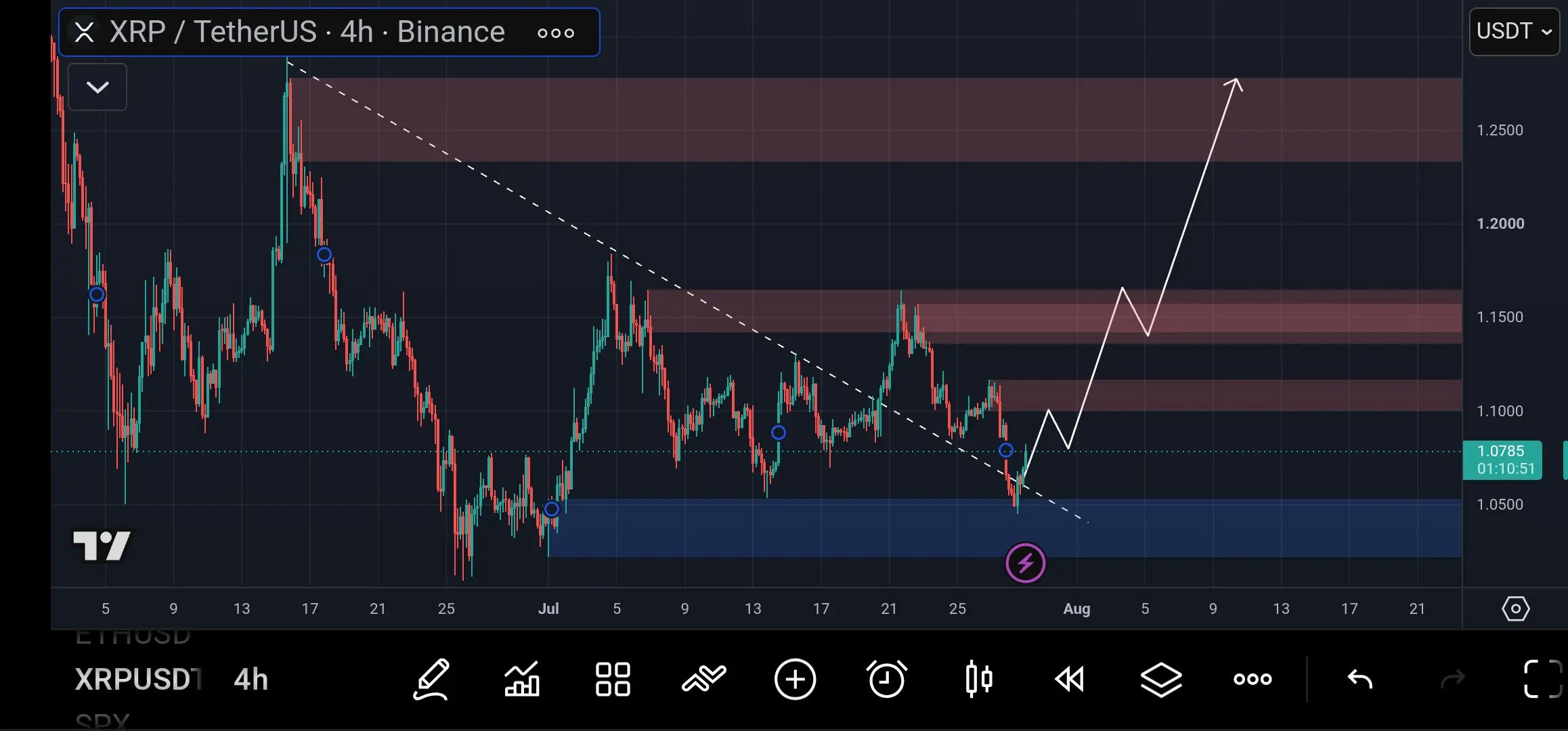Select the drawing pencil tool
1568x731 pixels.
(x=432, y=679)
